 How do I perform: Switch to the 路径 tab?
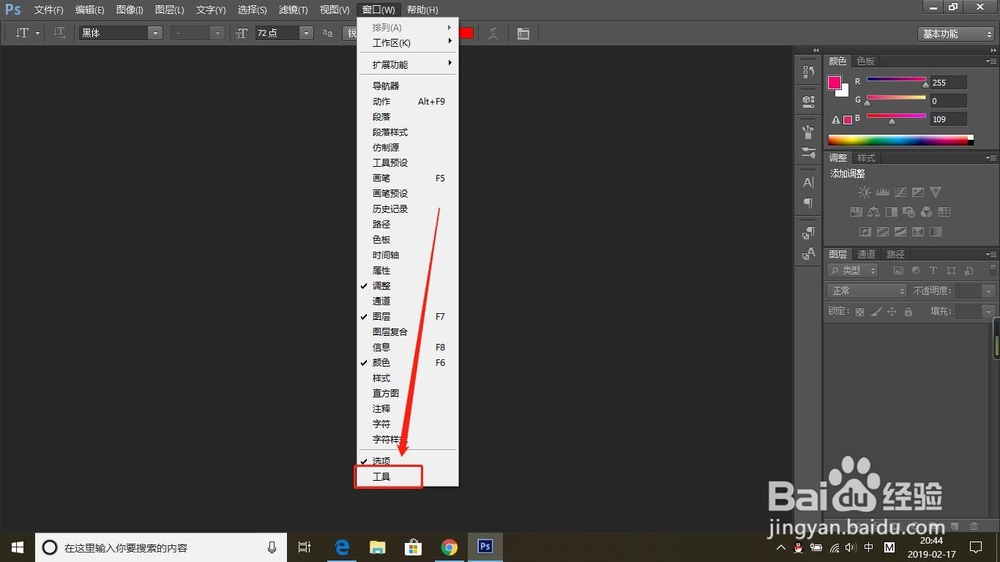(895, 254)
